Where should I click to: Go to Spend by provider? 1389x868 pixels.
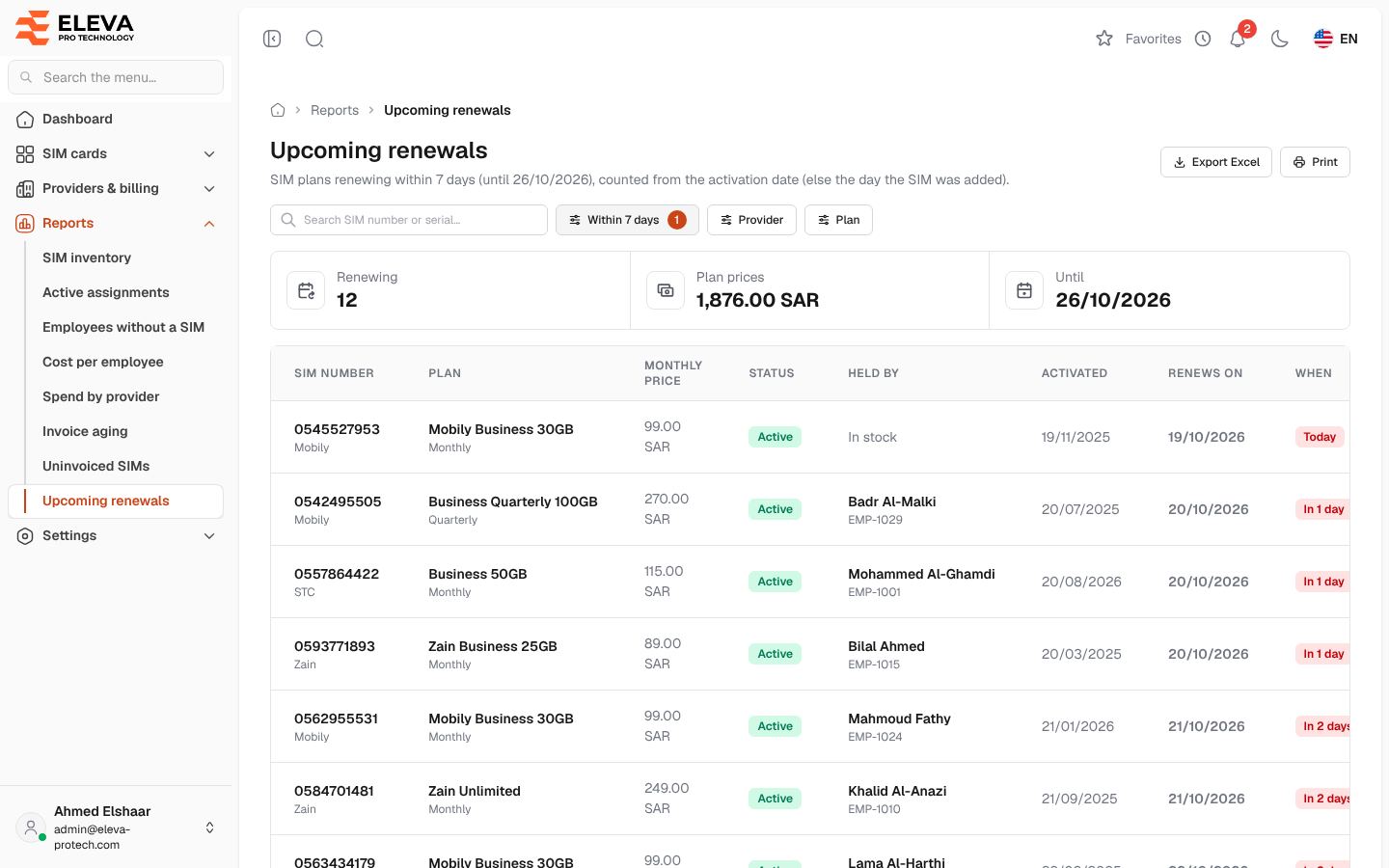tap(101, 396)
